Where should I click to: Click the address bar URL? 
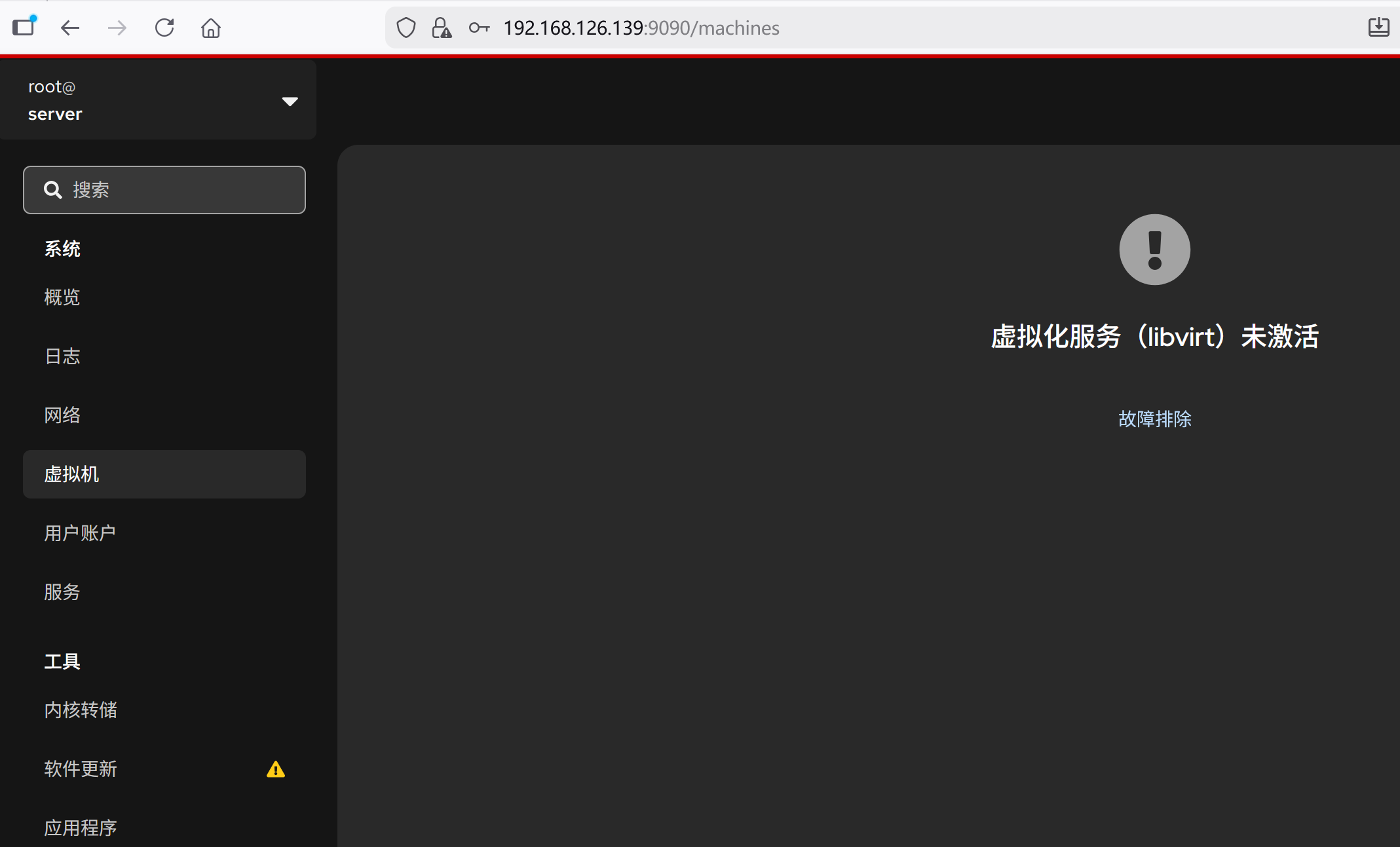tap(641, 28)
